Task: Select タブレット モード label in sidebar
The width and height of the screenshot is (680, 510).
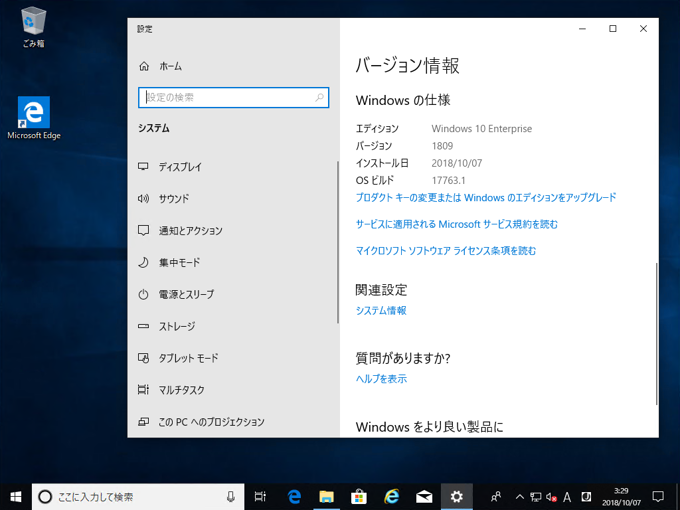Action: (188, 358)
